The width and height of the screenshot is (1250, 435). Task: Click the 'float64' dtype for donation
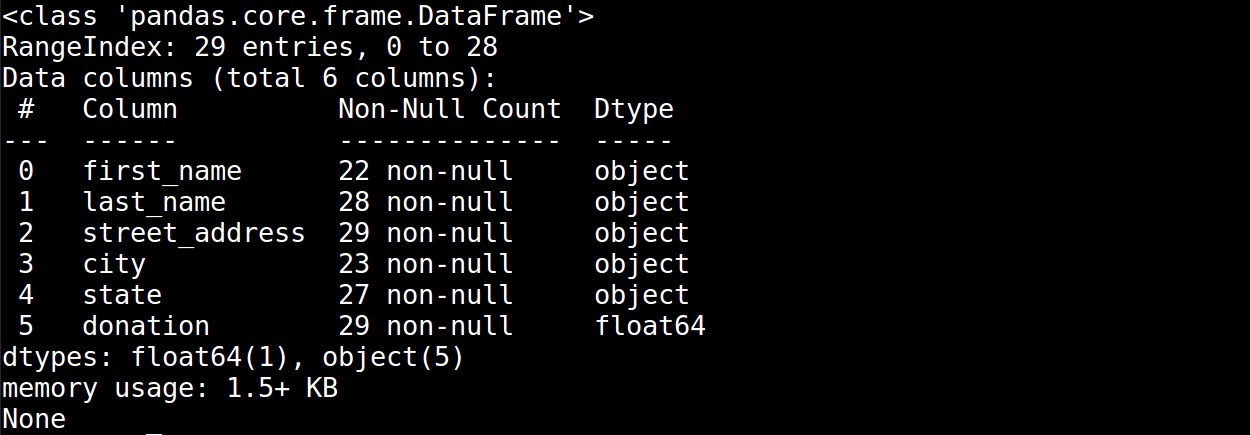(x=649, y=326)
